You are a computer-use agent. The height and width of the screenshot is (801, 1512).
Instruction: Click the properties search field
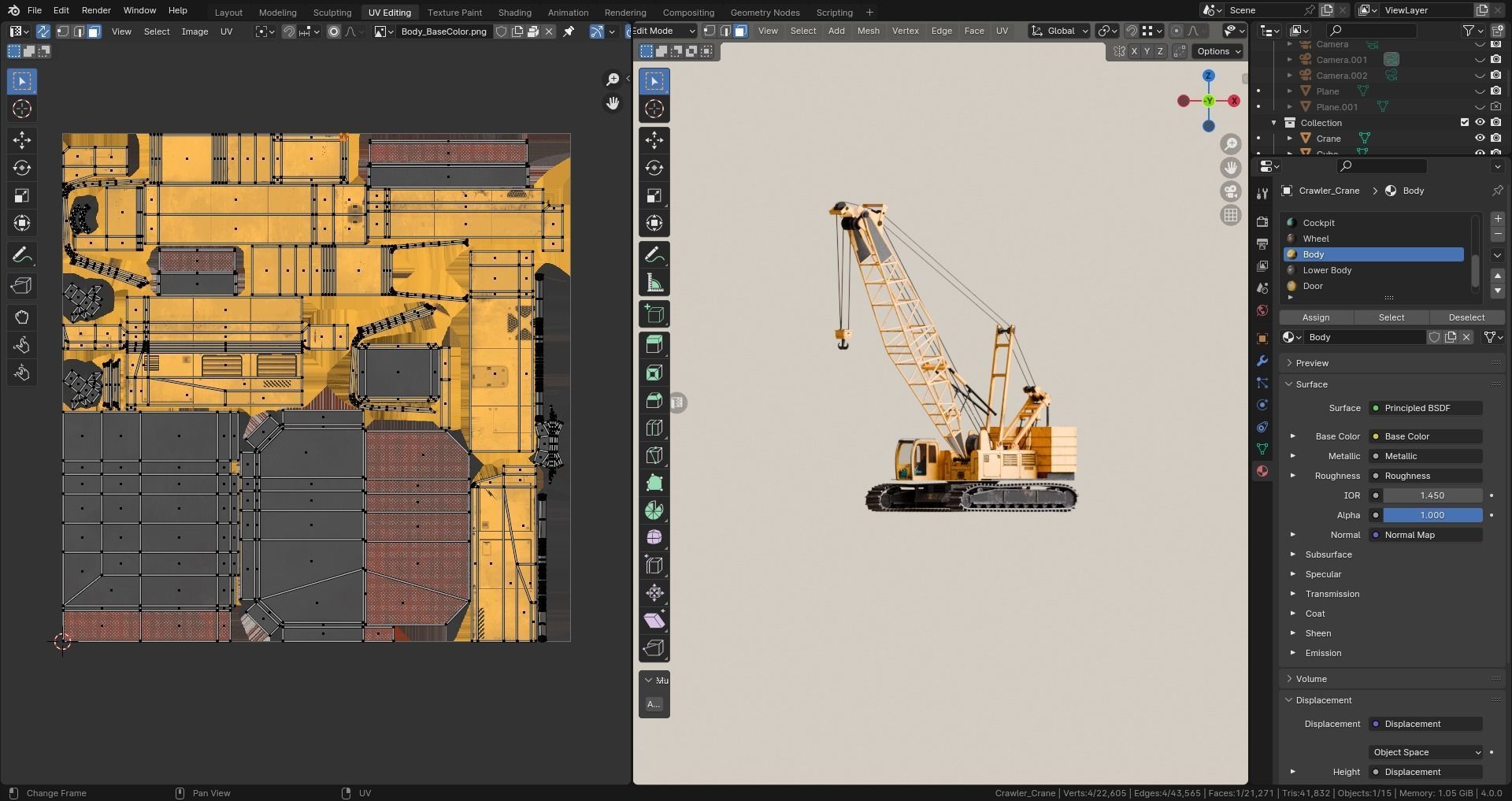point(1382,166)
